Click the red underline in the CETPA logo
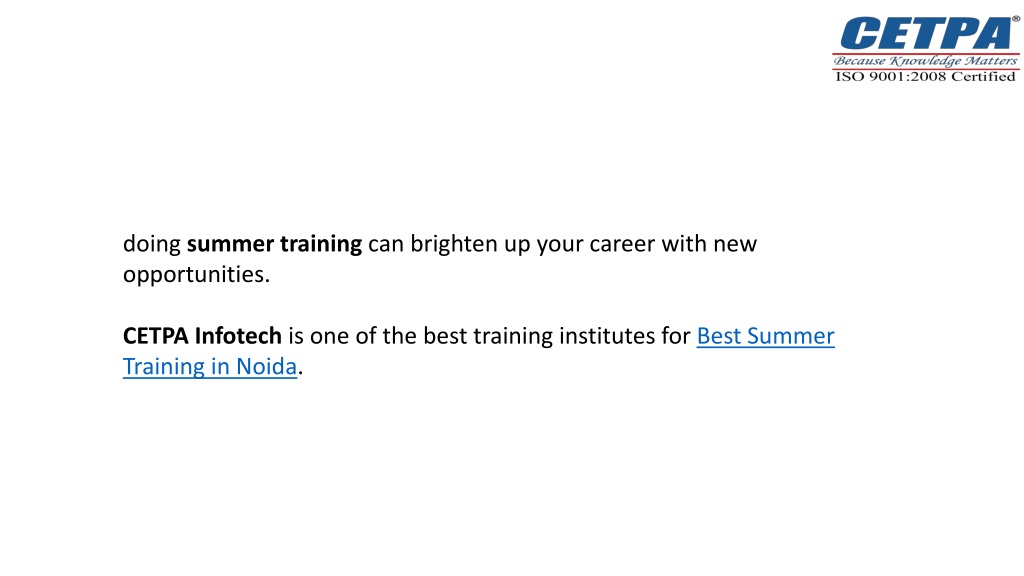Screen dimensions: 1024x576 pyautogui.click(x=925, y=54)
